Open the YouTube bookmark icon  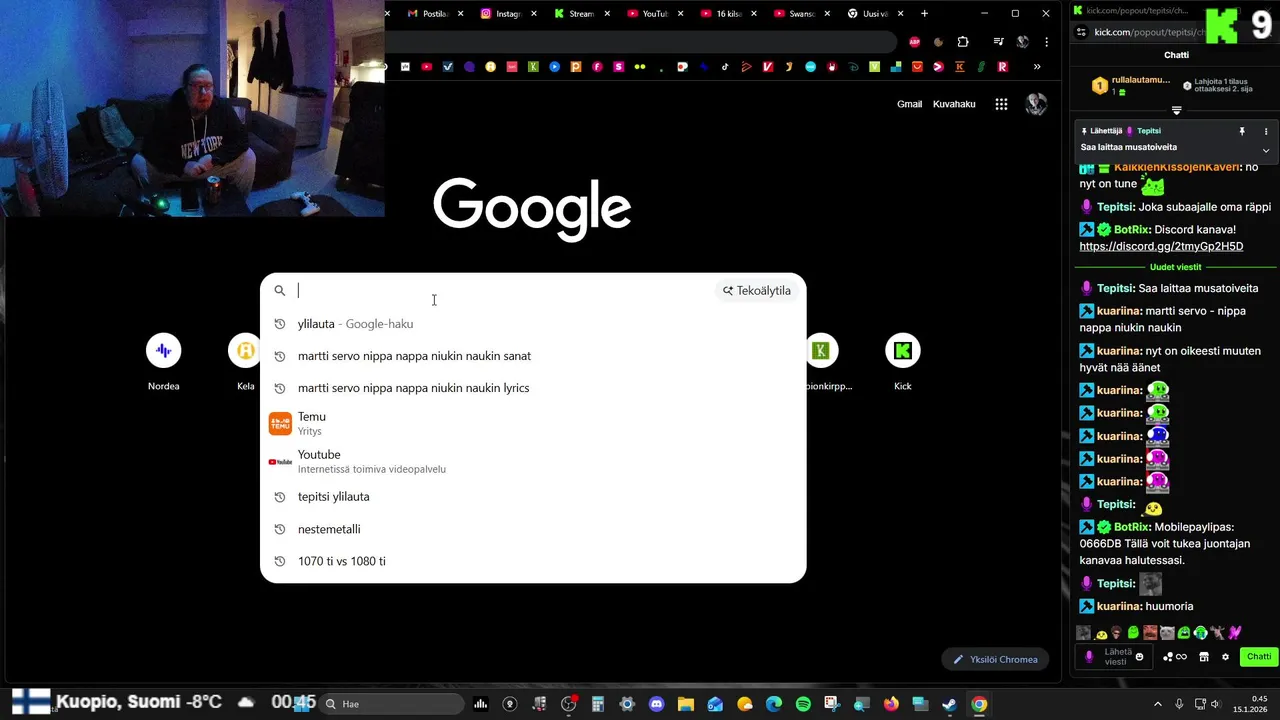coord(427,67)
